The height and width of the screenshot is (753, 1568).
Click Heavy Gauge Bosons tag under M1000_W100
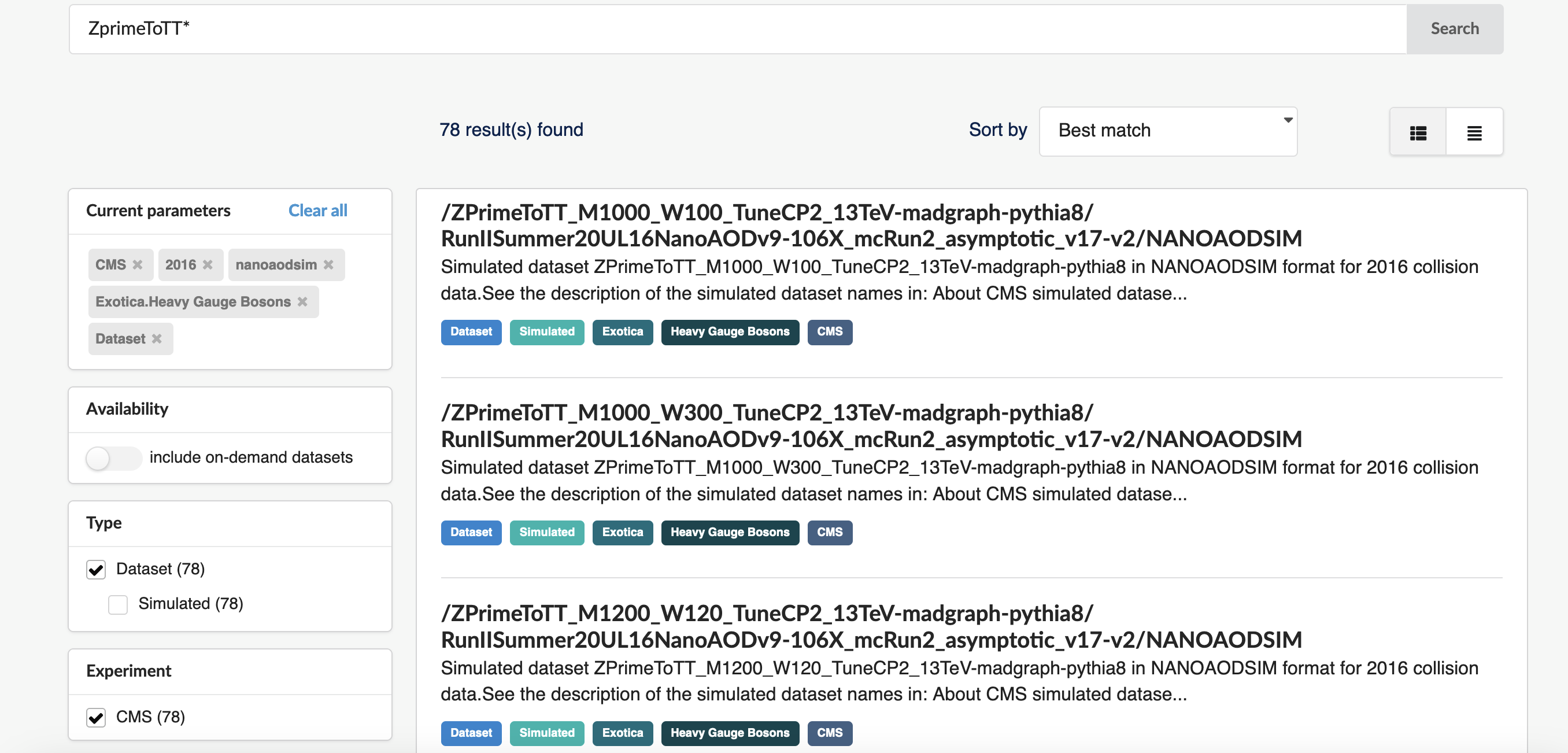pyautogui.click(x=730, y=332)
